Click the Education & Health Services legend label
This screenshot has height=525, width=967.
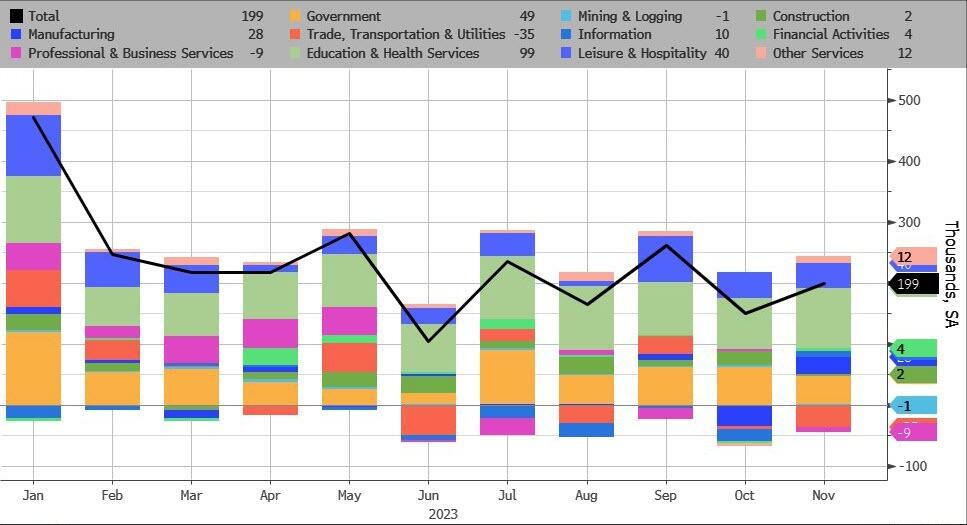pyautogui.click(x=392, y=53)
